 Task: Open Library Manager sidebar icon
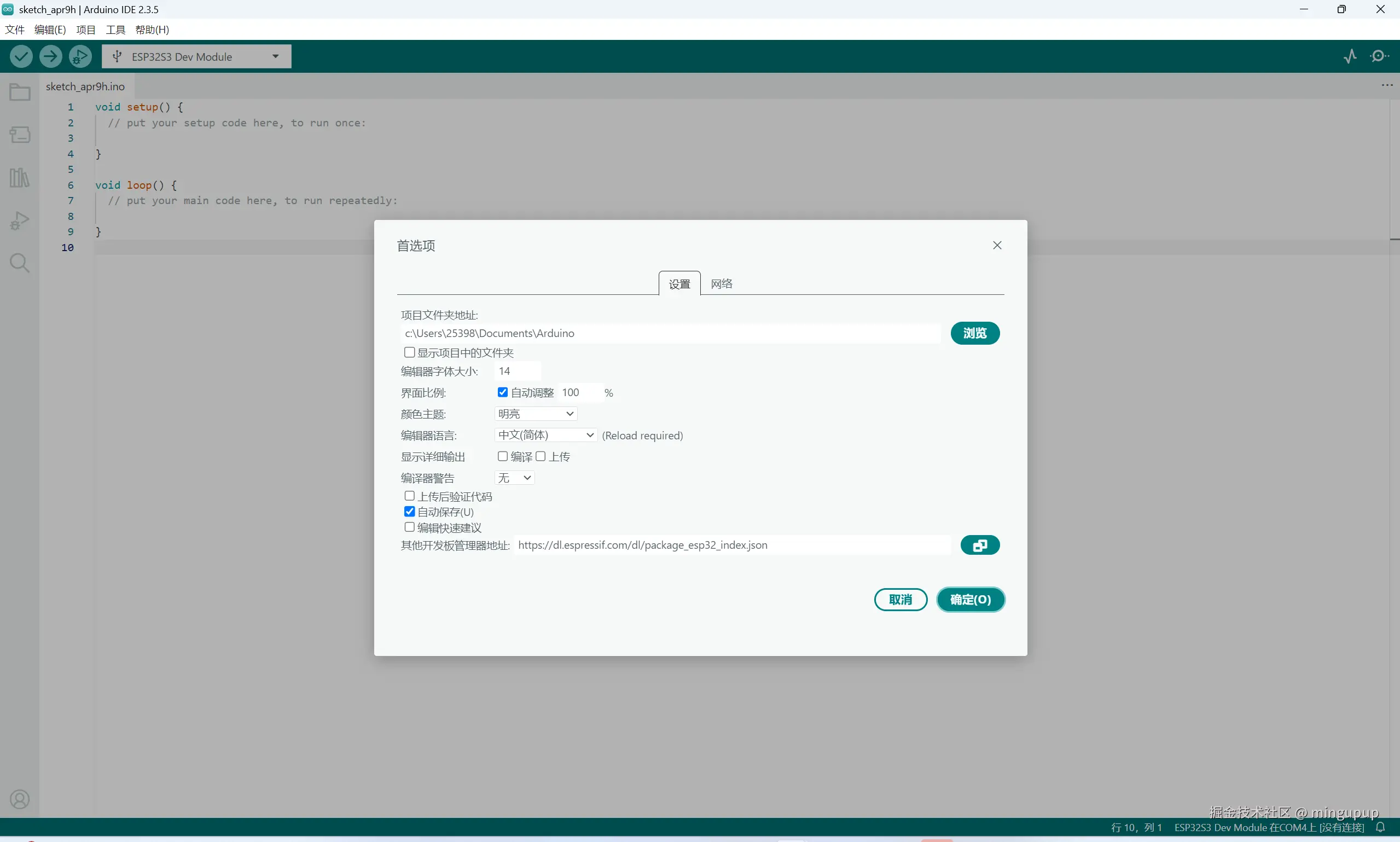click(x=20, y=178)
